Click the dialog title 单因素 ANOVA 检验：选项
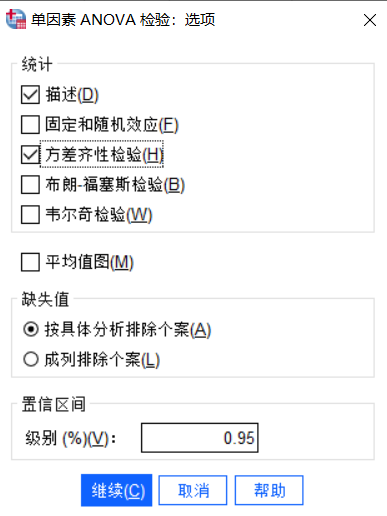The image size is (387, 516). click(123, 20)
